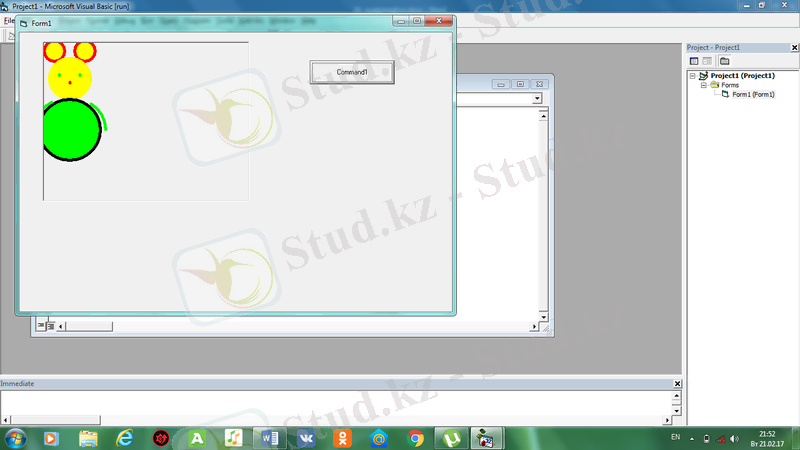Close the Immediate window panel
Image resolution: width=800 pixels, height=450 pixels.
[677, 383]
